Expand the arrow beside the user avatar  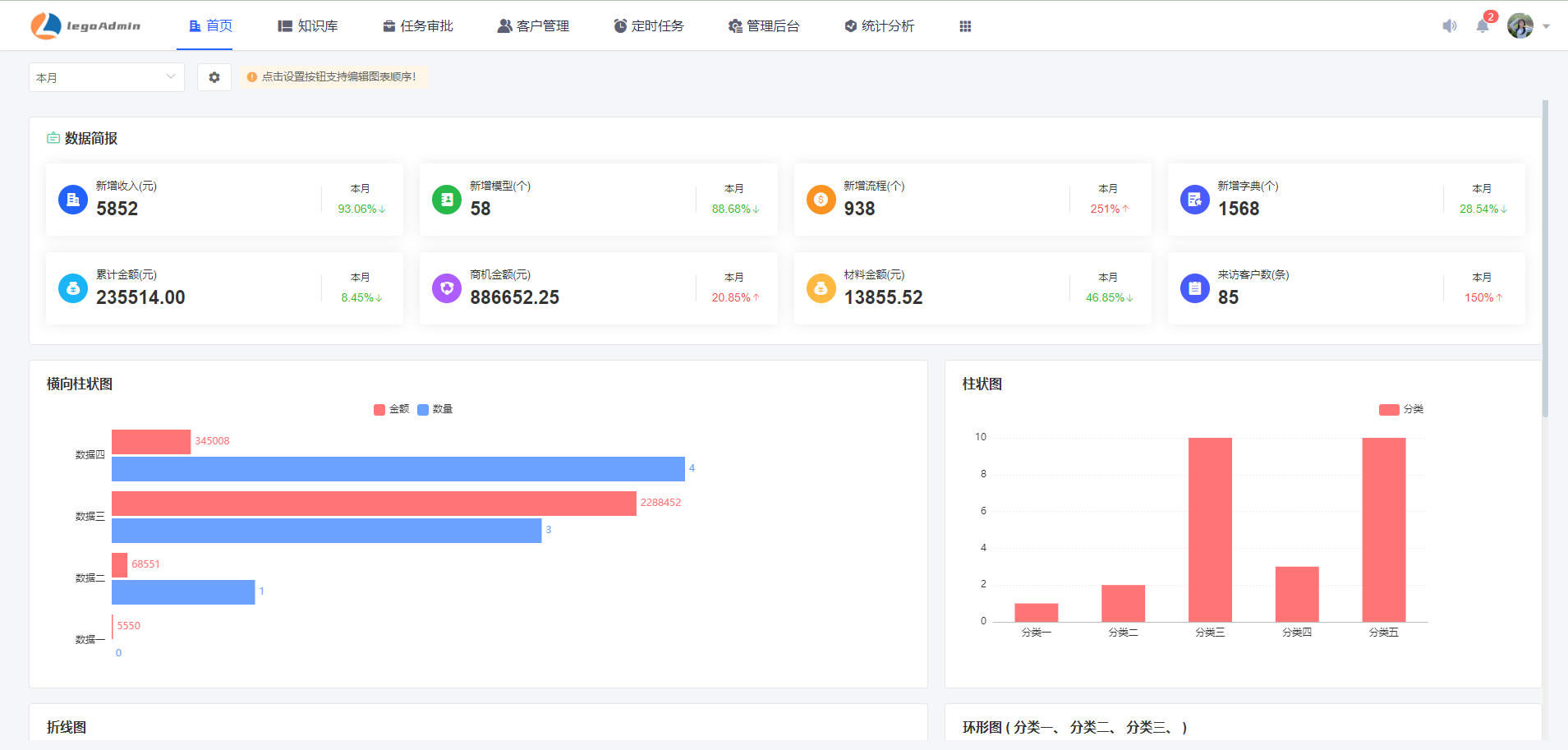pyautogui.click(x=1546, y=26)
